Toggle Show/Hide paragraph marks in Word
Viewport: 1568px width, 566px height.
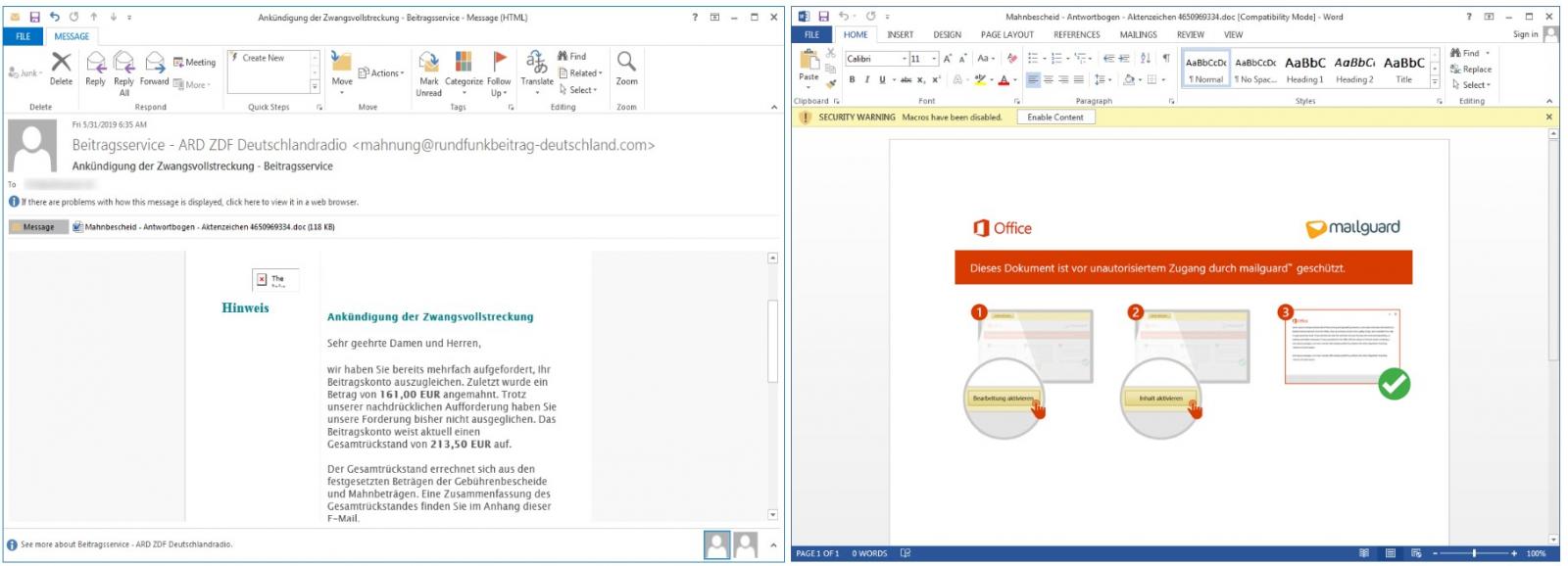coord(1166,59)
